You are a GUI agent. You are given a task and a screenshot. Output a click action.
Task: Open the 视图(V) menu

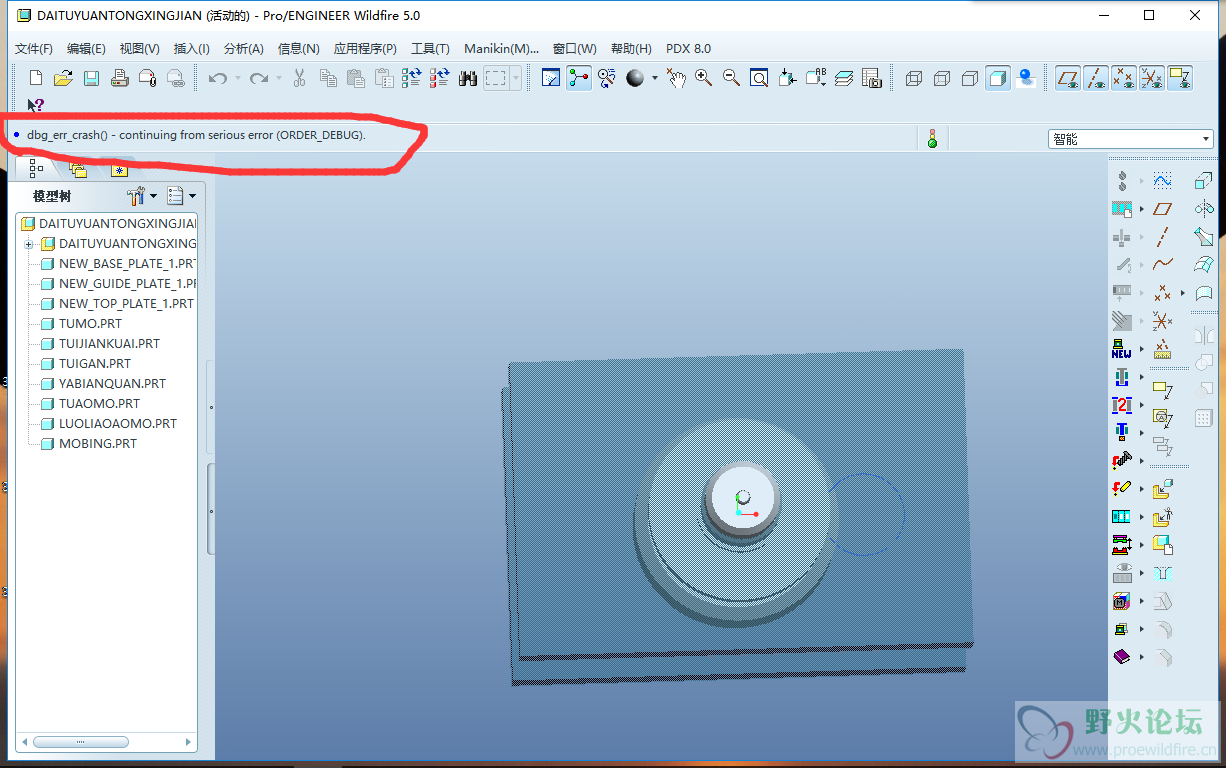tap(139, 48)
